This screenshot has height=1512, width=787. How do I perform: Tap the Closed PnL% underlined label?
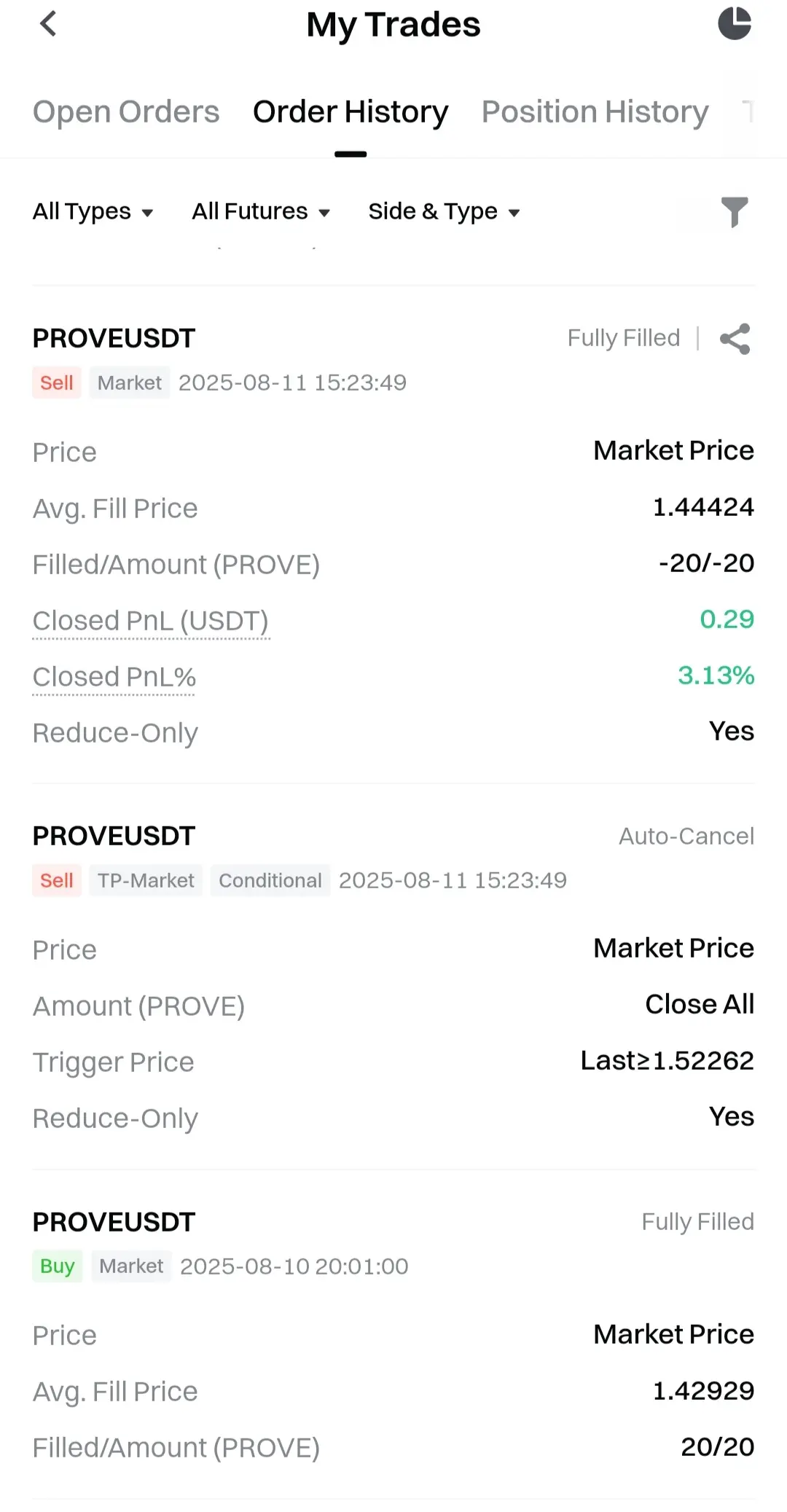pos(114,677)
